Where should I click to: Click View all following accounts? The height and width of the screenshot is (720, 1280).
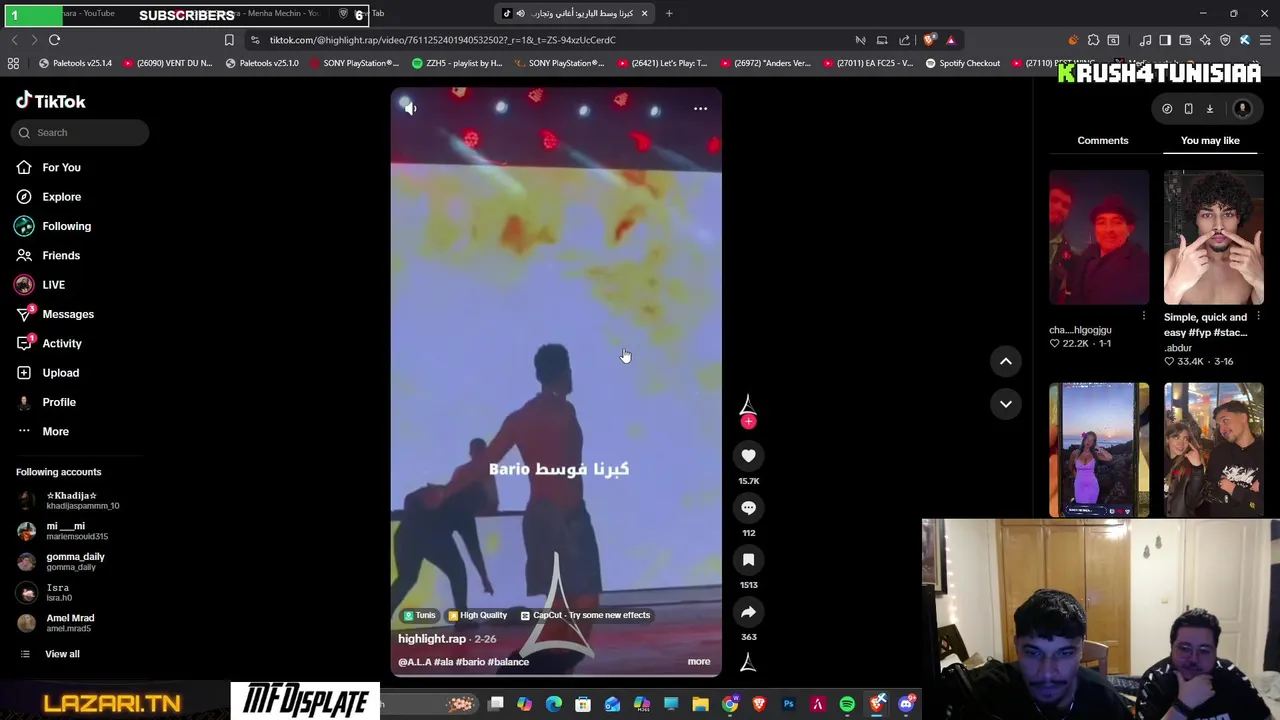tap(62, 654)
